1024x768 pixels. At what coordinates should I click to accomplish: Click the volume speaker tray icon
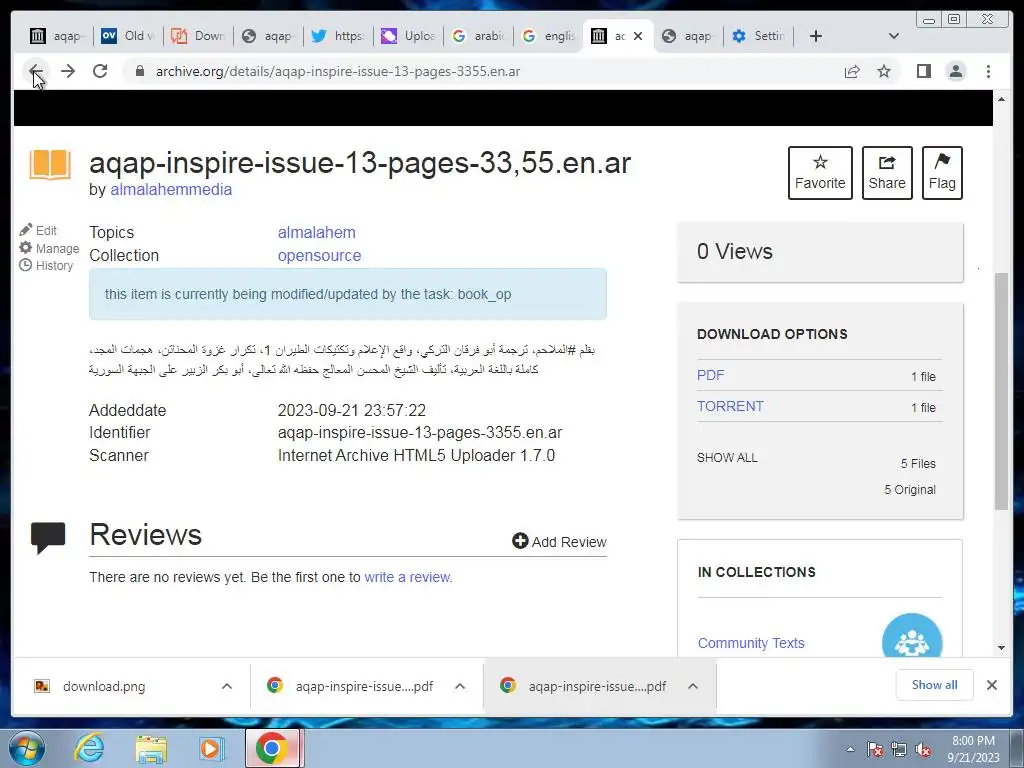tap(923, 750)
